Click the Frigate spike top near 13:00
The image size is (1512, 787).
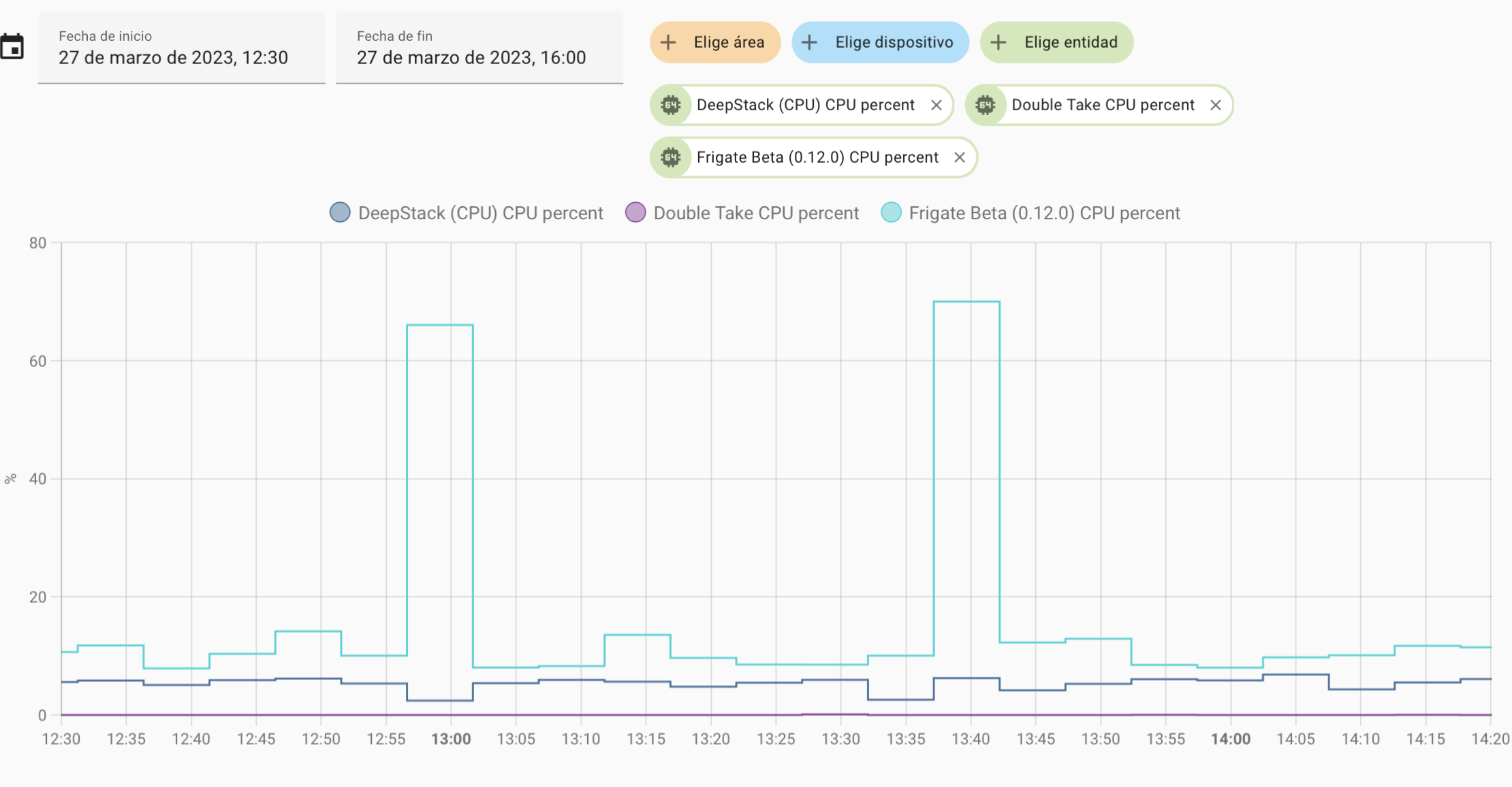point(440,325)
